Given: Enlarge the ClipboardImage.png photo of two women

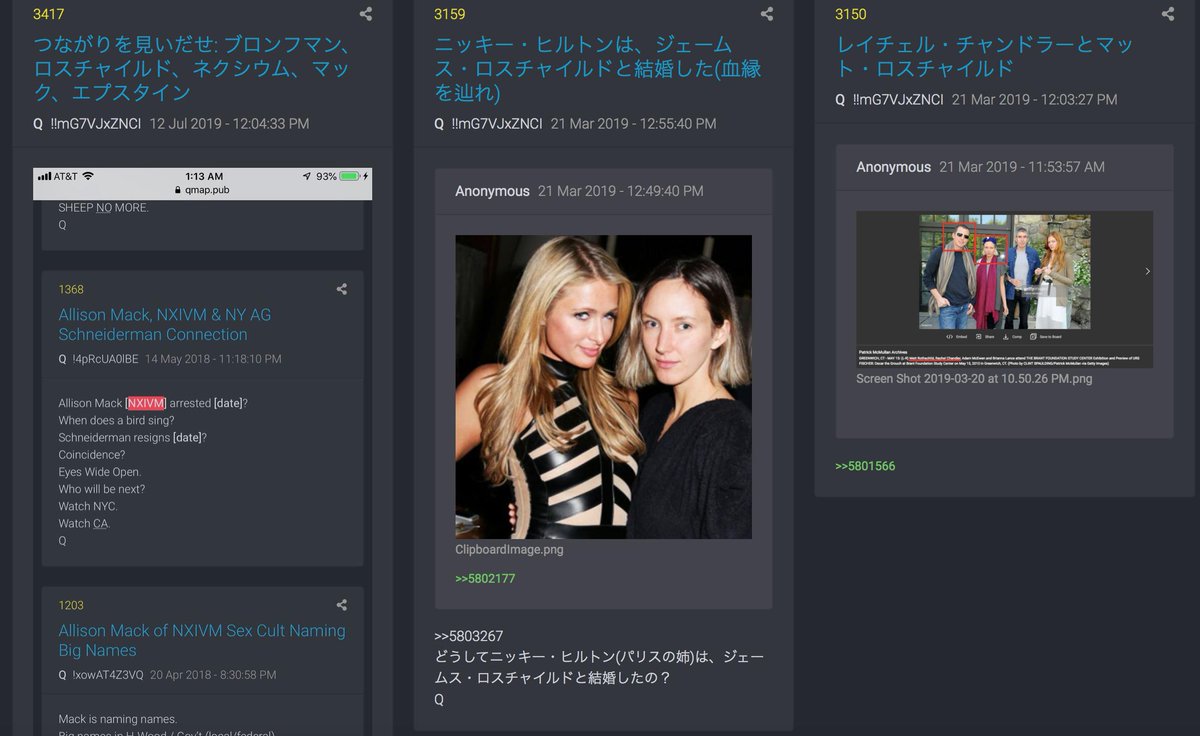Looking at the screenshot, I should pos(603,387).
